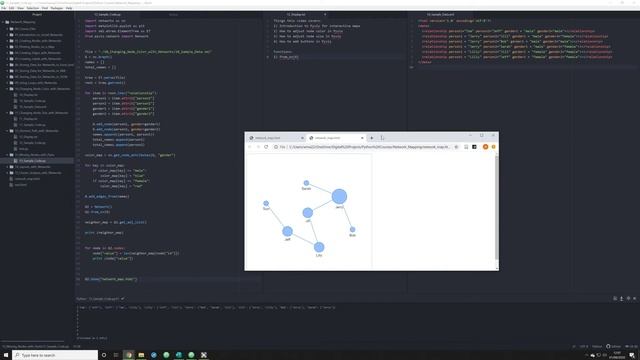The width and height of the screenshot is (640, 360).
Task: Click the UTF-8 encoding selector
Action: coord(584,346)
